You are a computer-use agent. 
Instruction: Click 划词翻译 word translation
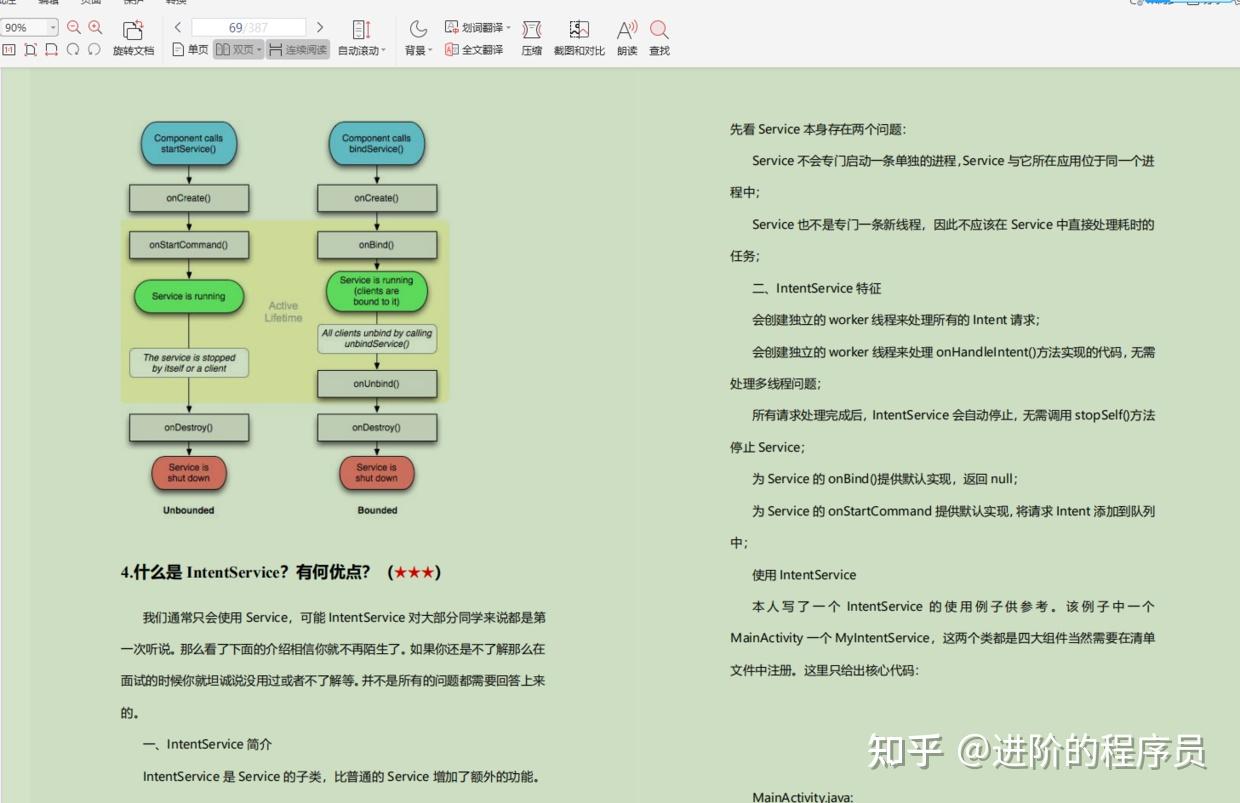[473, 28]
